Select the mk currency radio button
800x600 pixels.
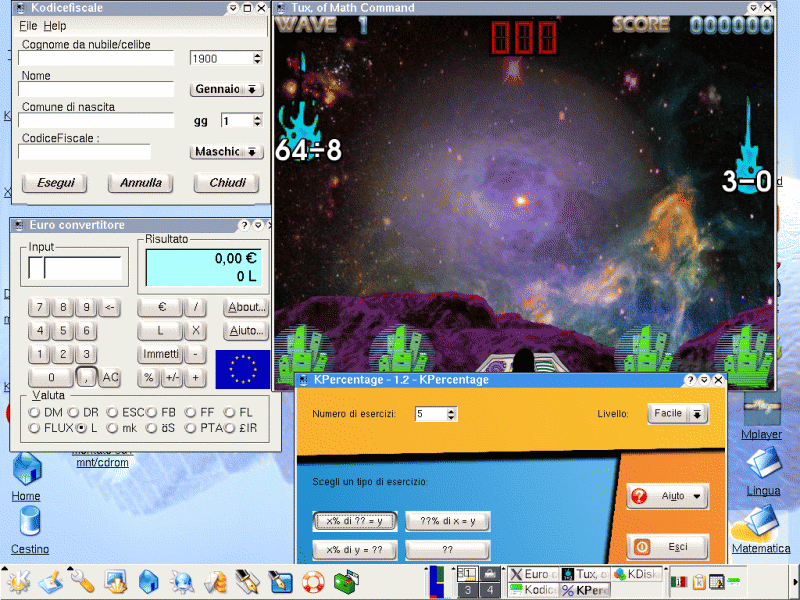[x=112, y=428]
